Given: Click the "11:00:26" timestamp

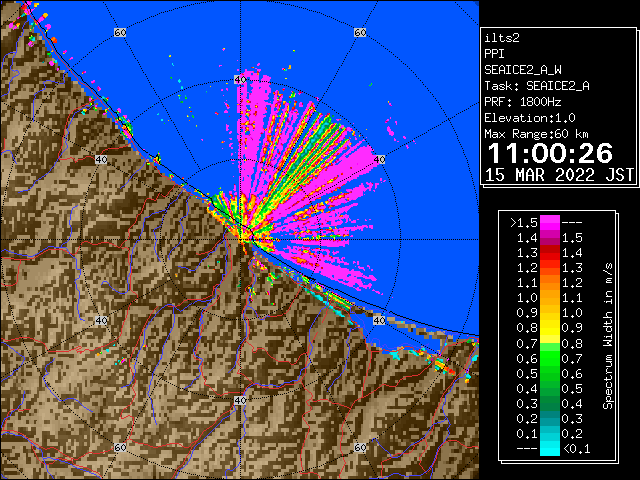Looking at the screenshot, I should pyautogui.click(x=550, y=153).
